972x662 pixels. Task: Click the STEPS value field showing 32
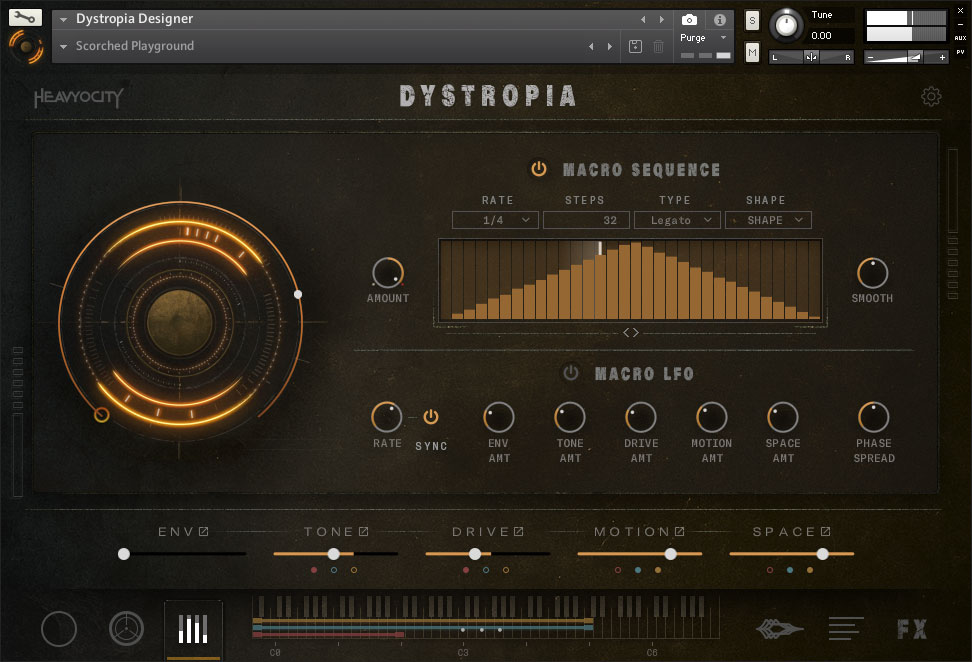click(x=586, y=220)
